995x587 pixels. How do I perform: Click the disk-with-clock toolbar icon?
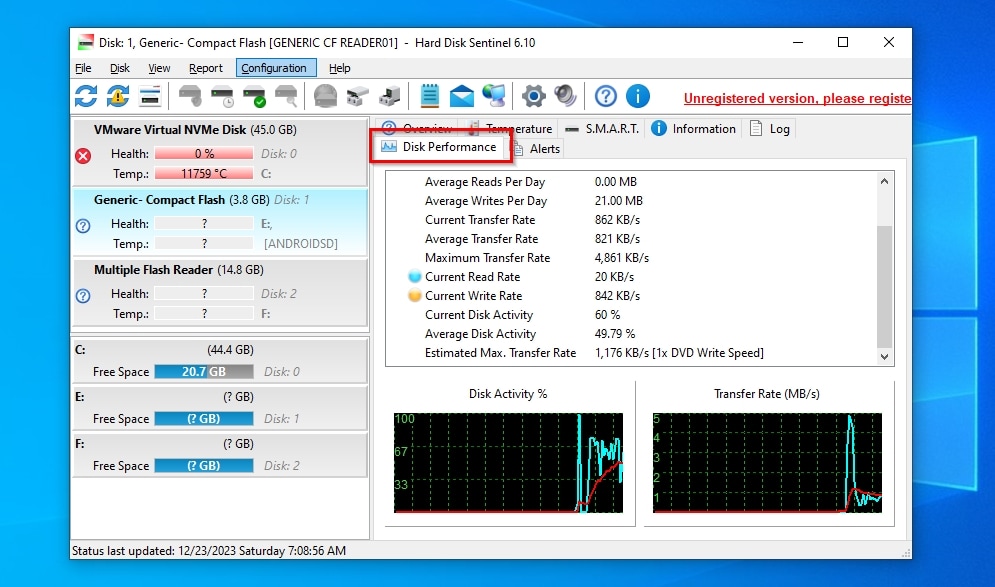pyautogui.click(x=223, y=96)
